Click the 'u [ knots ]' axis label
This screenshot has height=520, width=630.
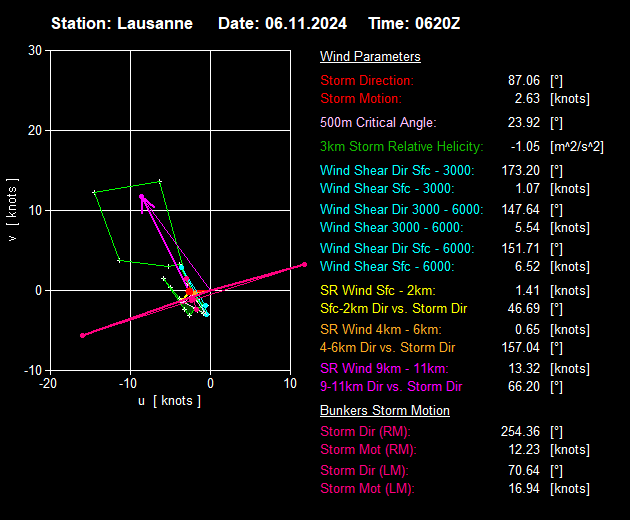click(169, 401)
